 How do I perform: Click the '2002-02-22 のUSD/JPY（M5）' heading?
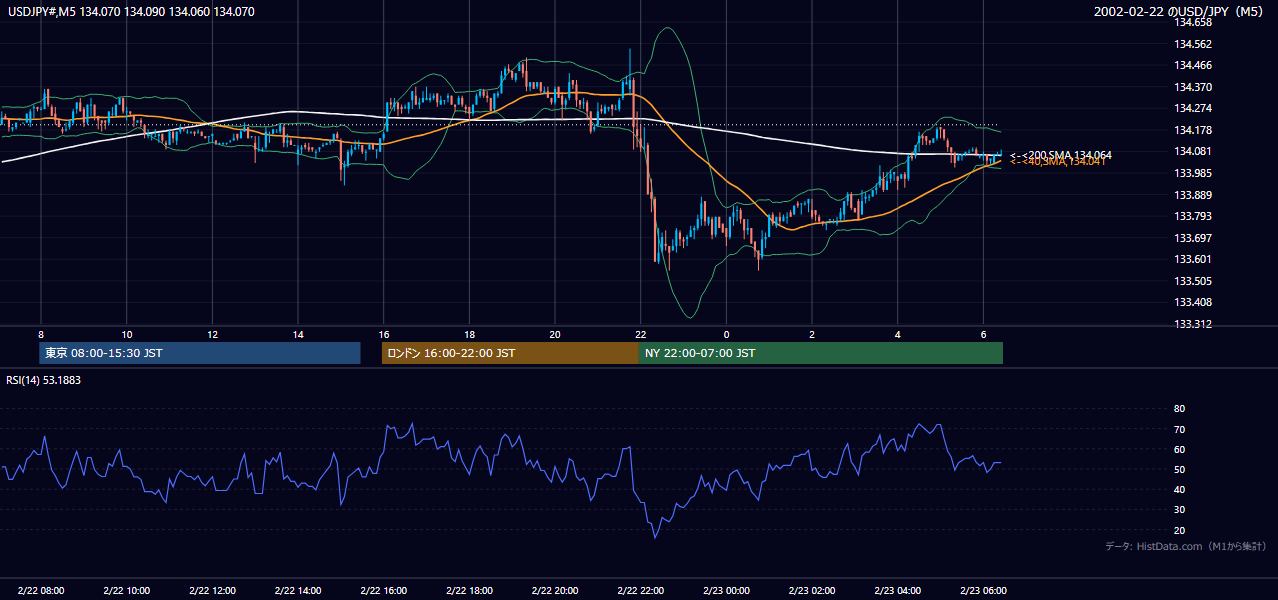point(1181,11)
